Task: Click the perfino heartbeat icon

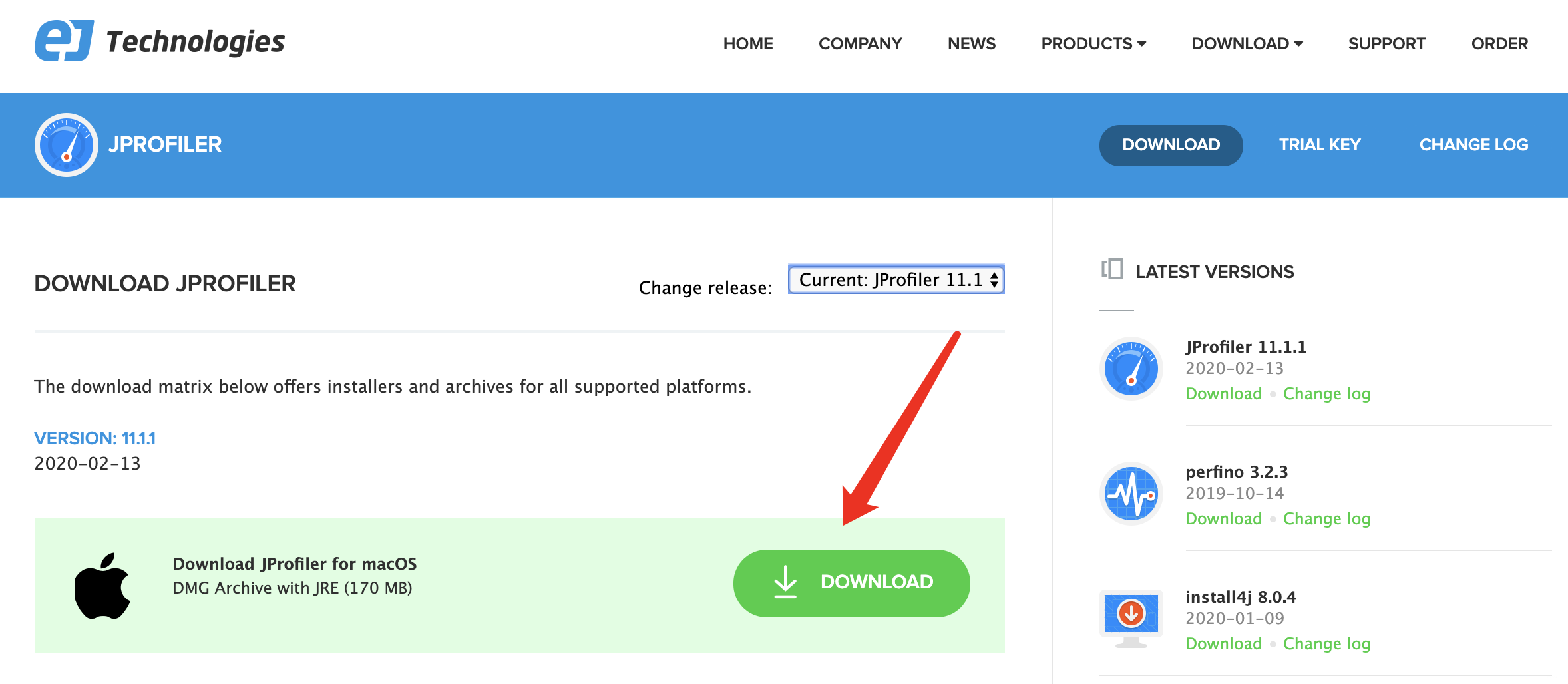Action: [x=1131, y=494]
